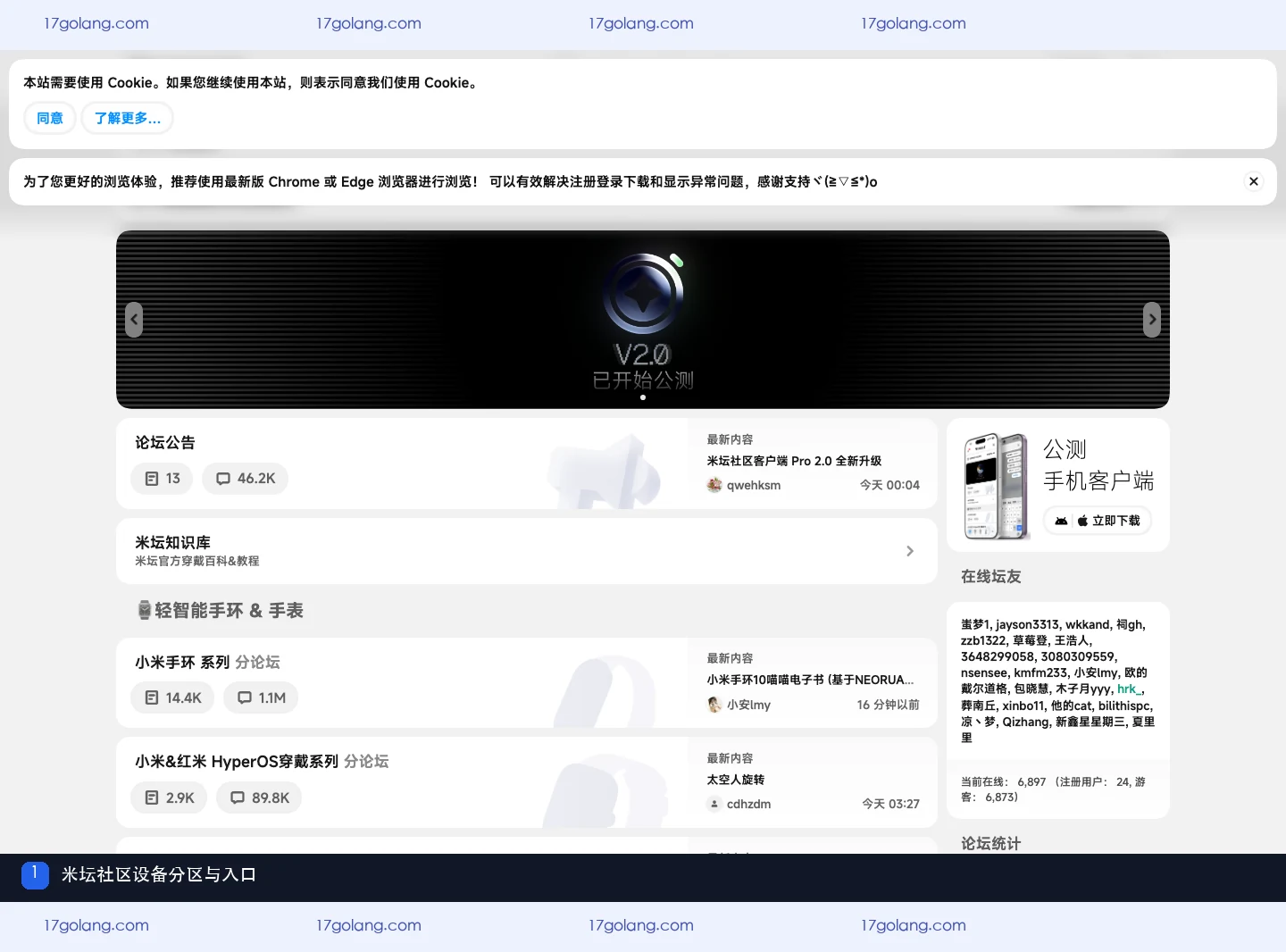Image resolution: width=1286 pixels, height=952 pixels.
Task: Click the watch icon beside 轻智能手环 & 手表
Action: 145,610
